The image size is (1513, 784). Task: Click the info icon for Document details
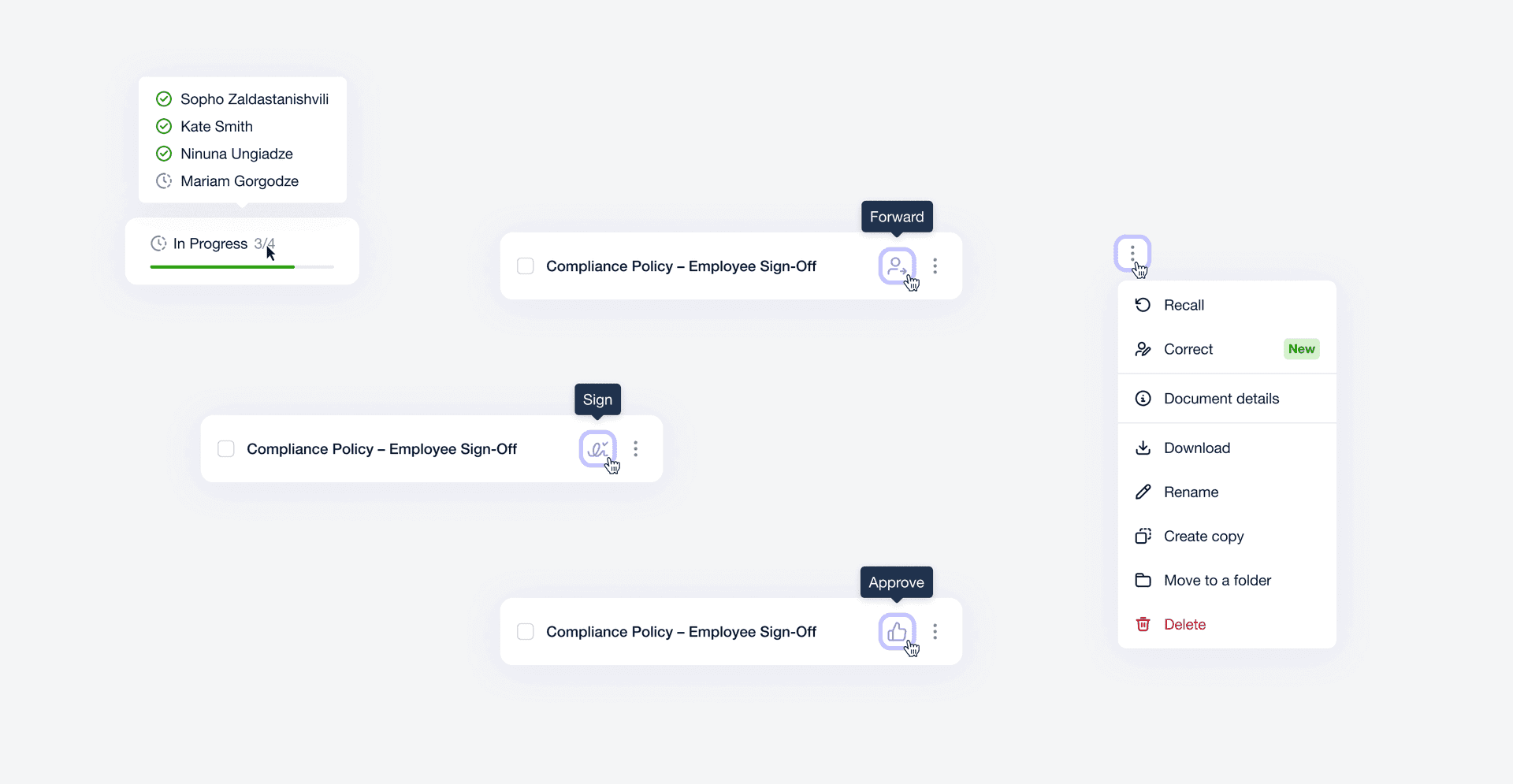tap(1143, 399)
